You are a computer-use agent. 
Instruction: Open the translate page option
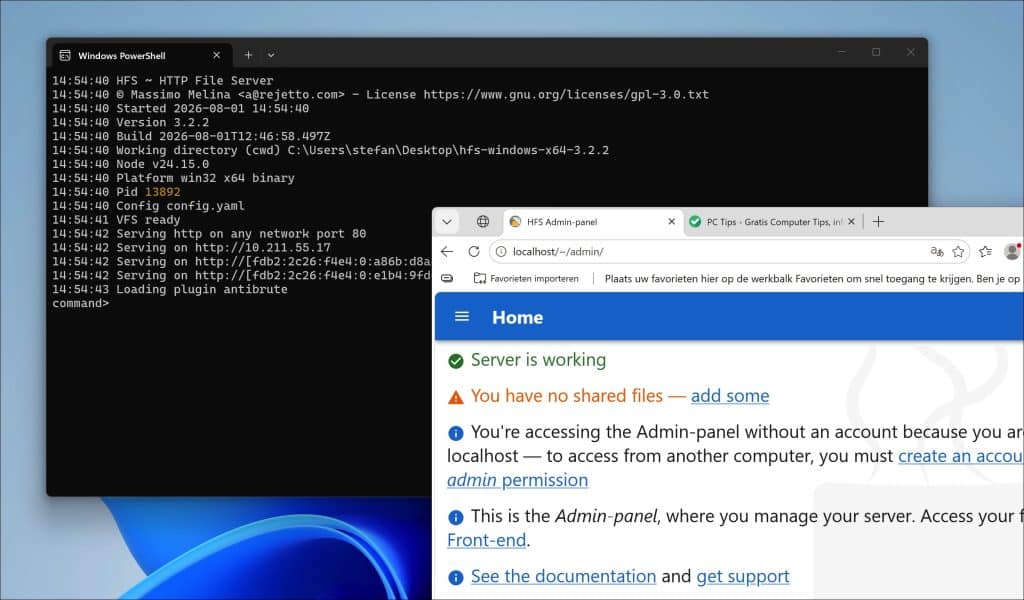coord(937,252)
